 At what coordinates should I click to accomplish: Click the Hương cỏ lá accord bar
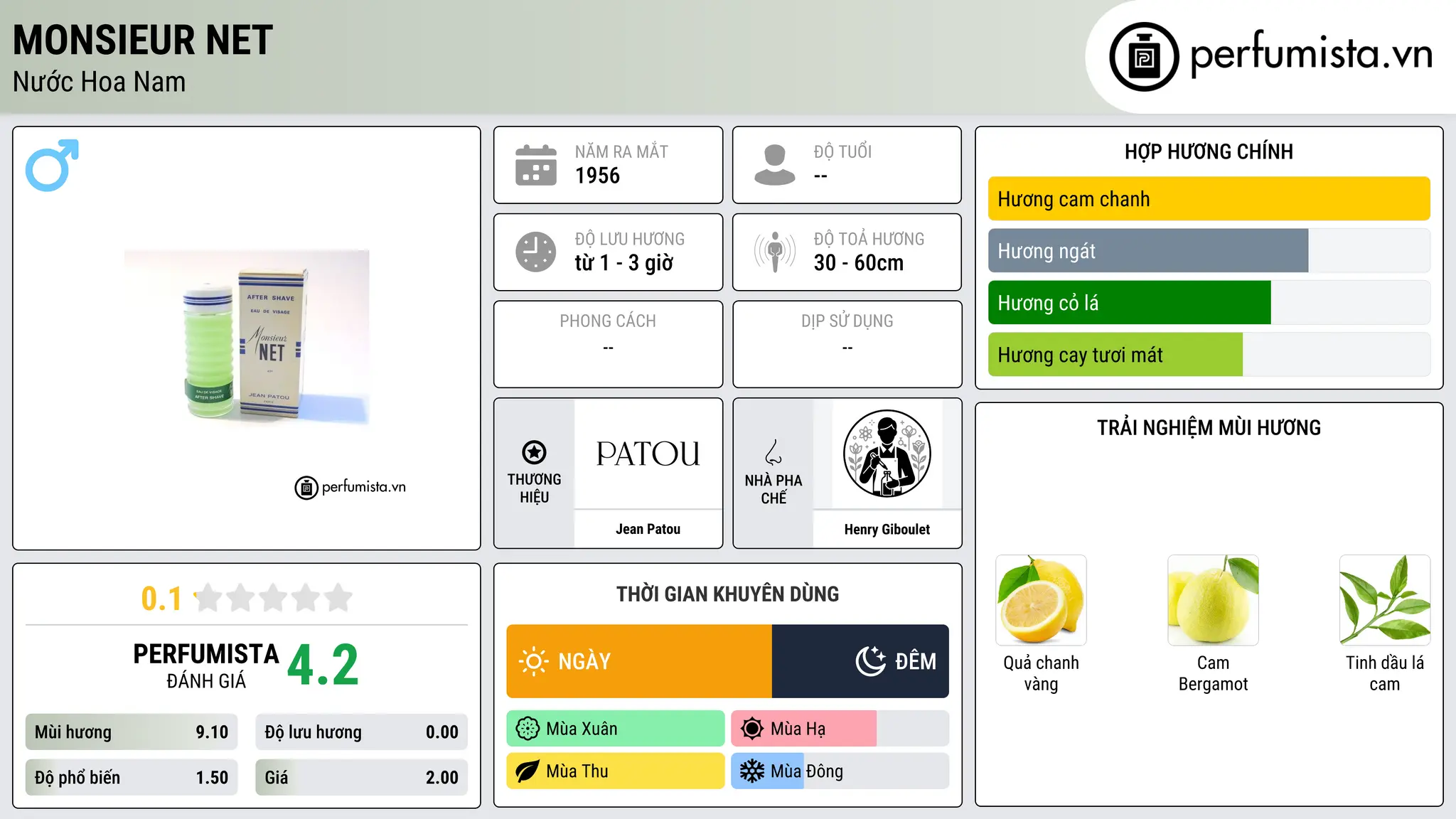coord(1209,303)
